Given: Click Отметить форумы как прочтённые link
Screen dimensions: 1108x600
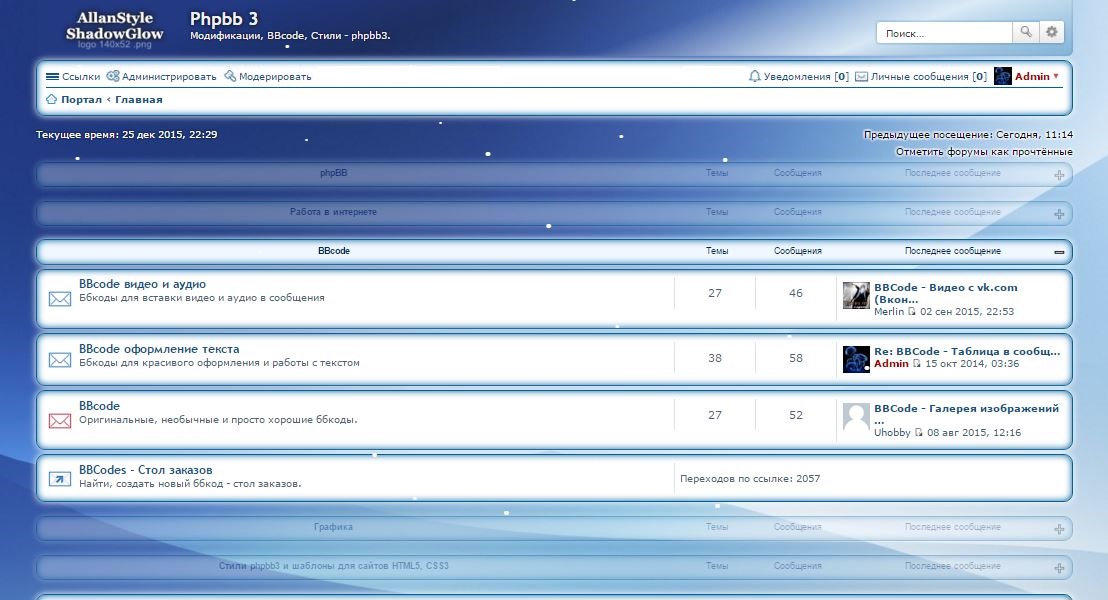Looking at the screenshot, I should tap(984, 152).
